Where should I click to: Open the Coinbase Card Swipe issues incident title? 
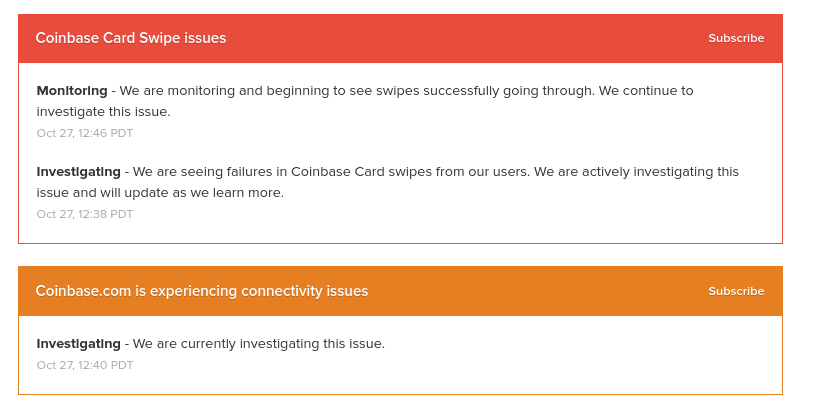[131, 38]
